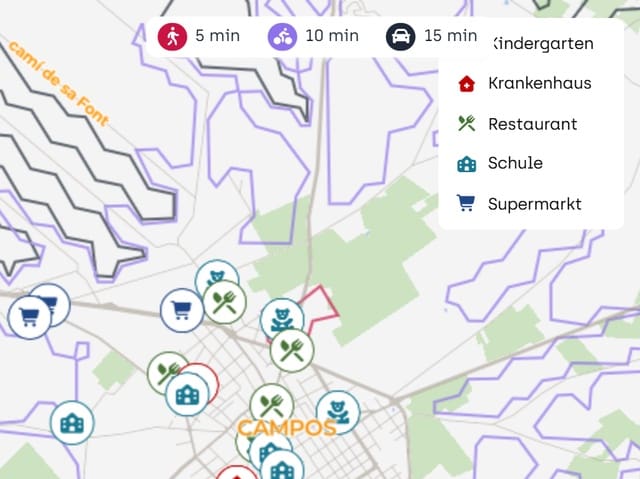
Task: Open the kindergarten marker right of CAMPOS label
Action: point(338,412)
